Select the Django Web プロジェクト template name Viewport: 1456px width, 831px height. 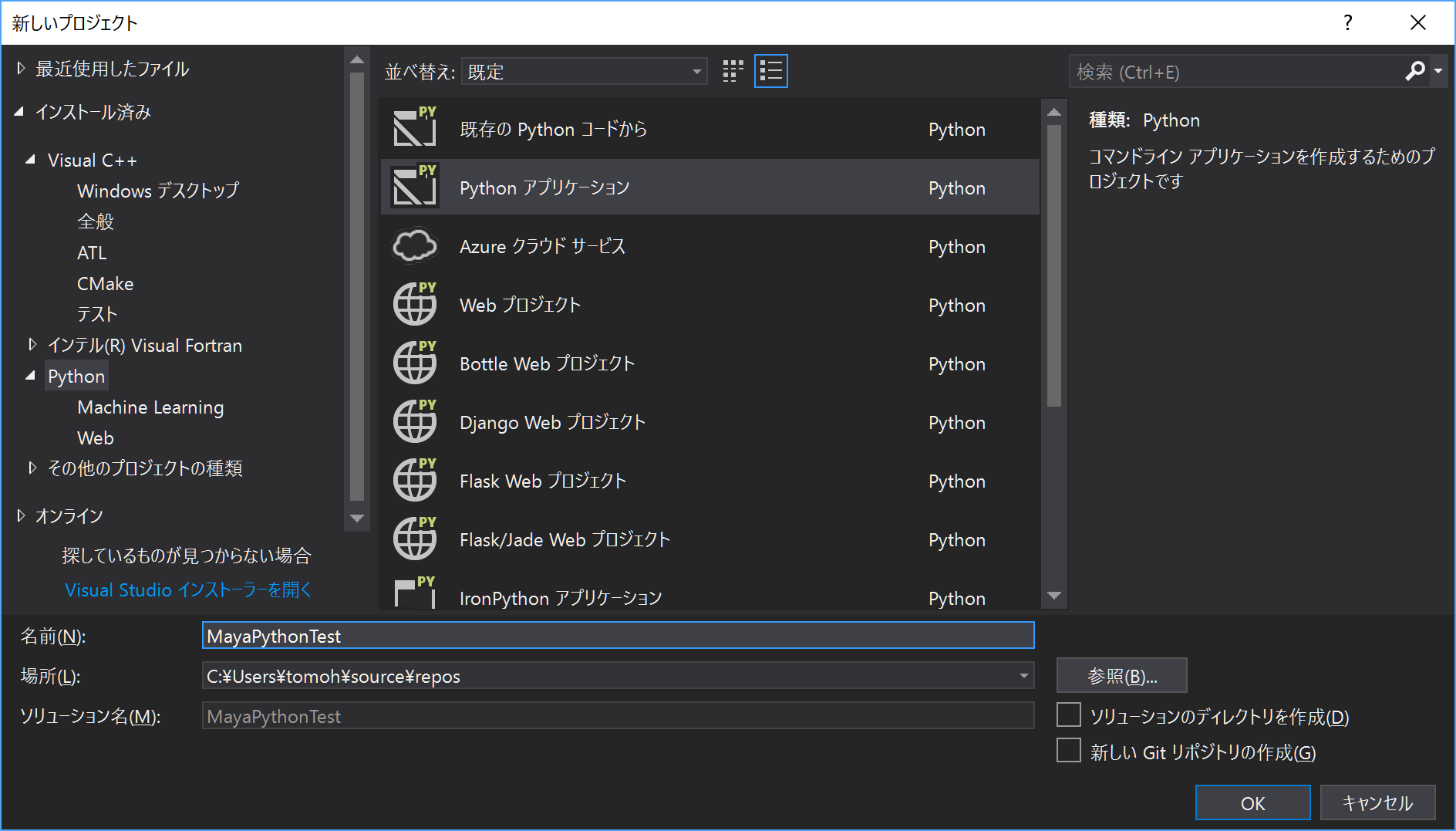click(x=552, y=422)
